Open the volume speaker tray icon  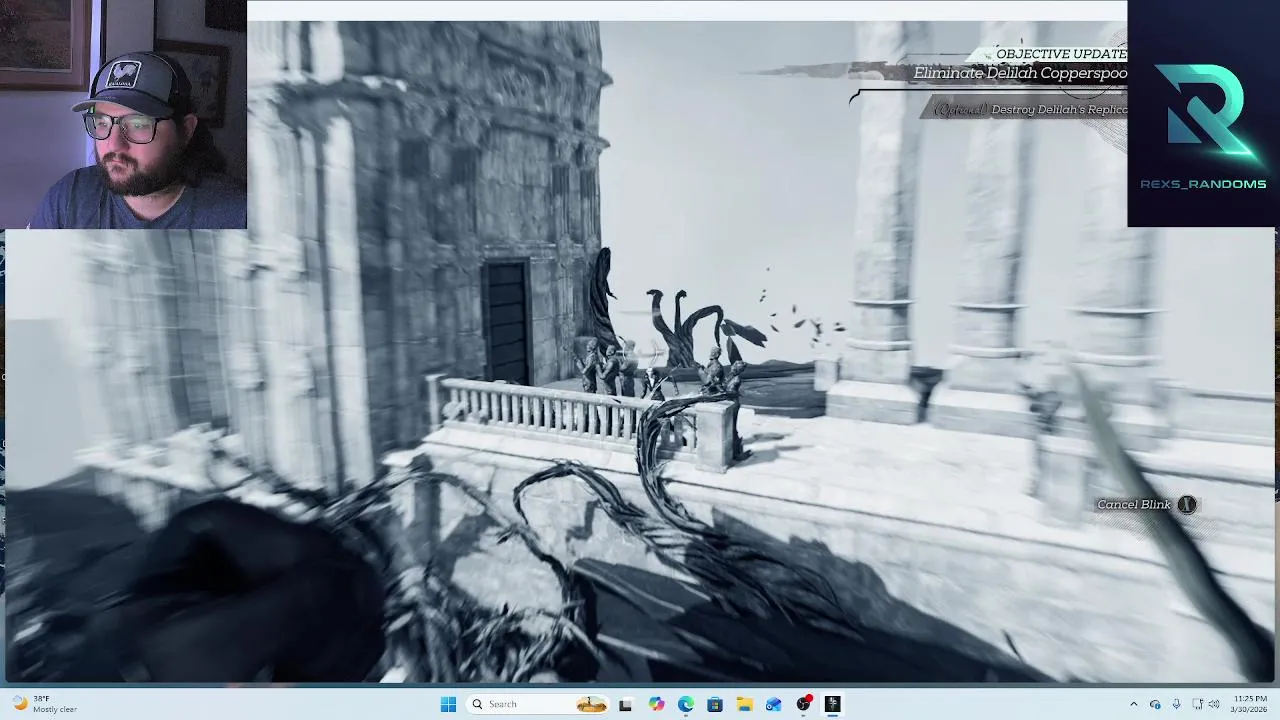tap(1214, 704)
